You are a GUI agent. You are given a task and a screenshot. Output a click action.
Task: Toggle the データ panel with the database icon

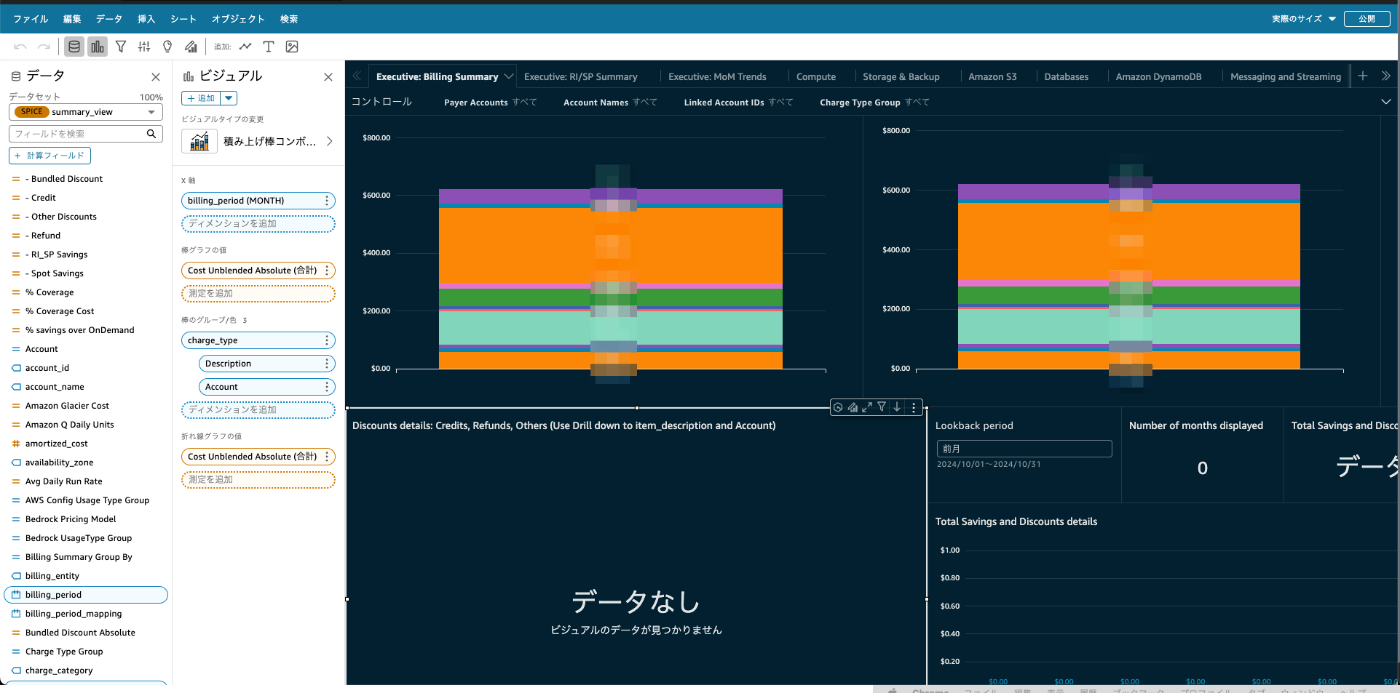point(74,46)
